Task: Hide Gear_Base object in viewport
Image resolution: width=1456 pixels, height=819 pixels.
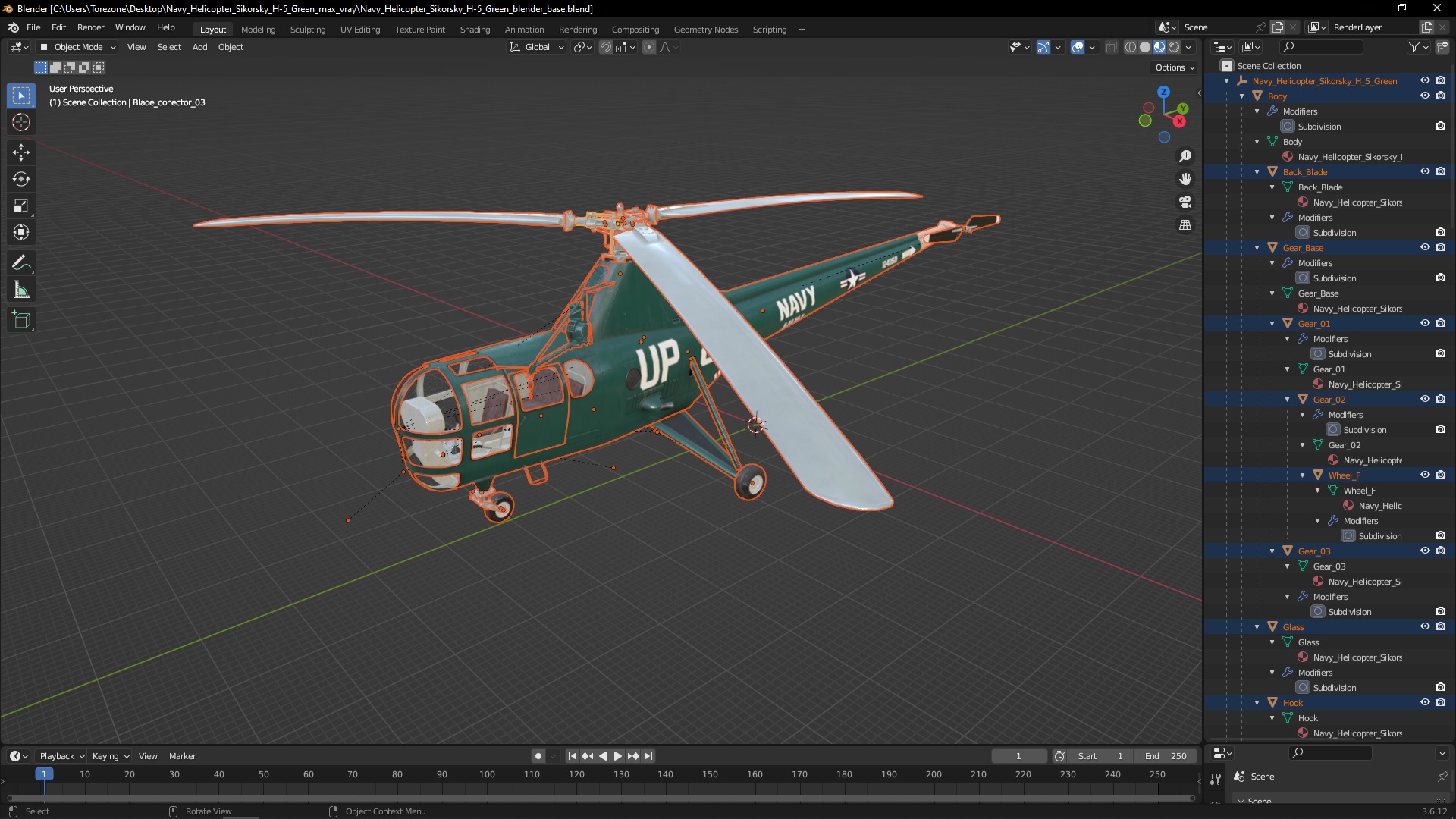Action: [x=1425, y=248]
